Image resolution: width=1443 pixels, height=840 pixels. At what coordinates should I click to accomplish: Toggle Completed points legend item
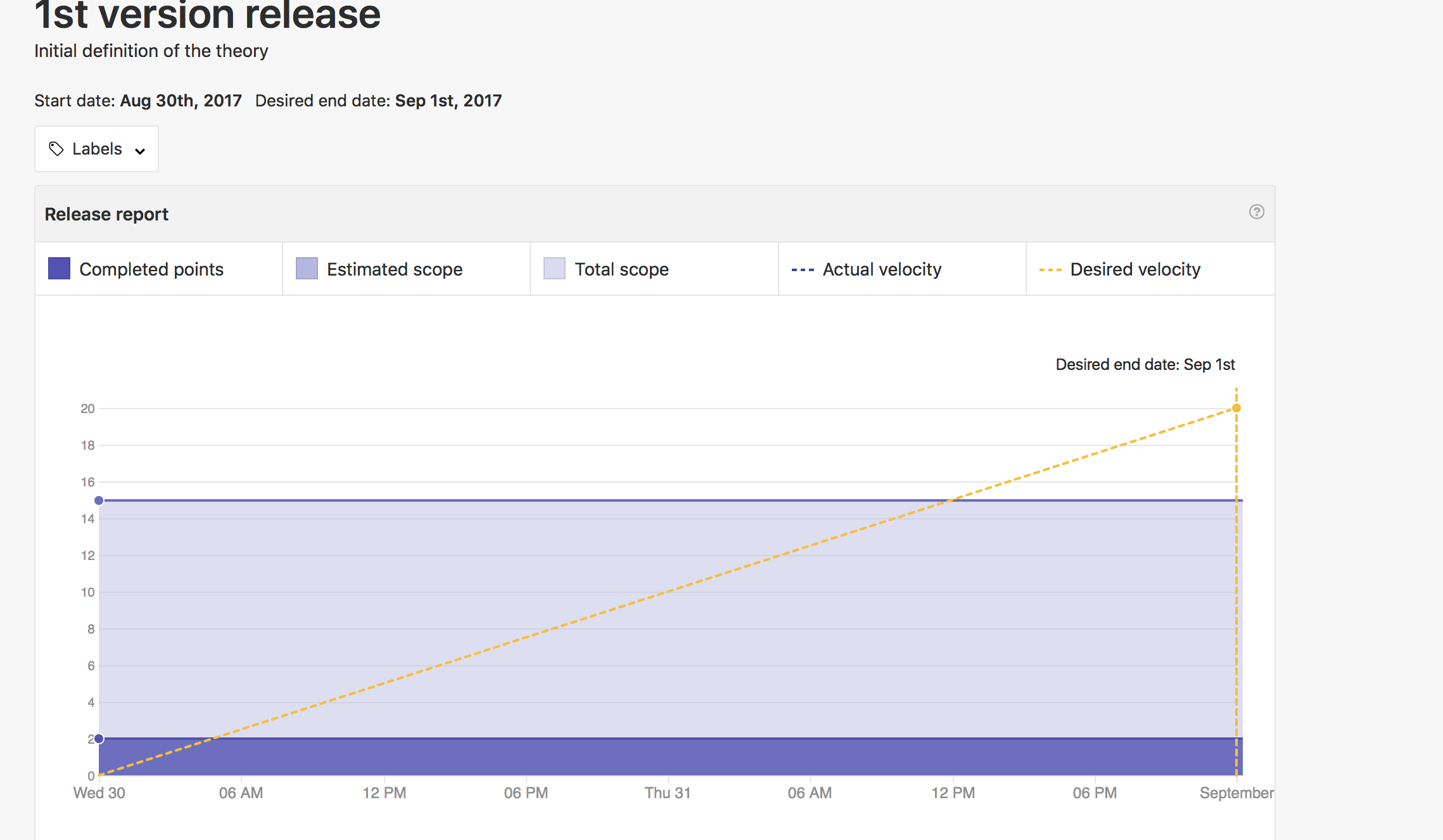coord(158,269)
